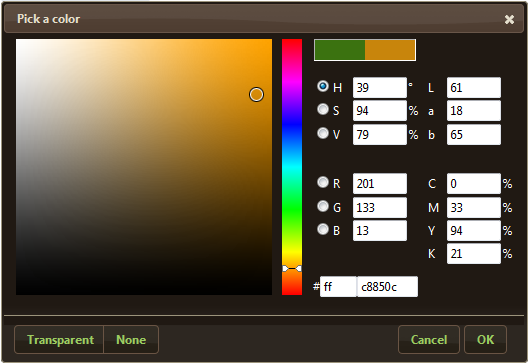
Task: Select the B blue radio button
Action: (x=323, y=229)
